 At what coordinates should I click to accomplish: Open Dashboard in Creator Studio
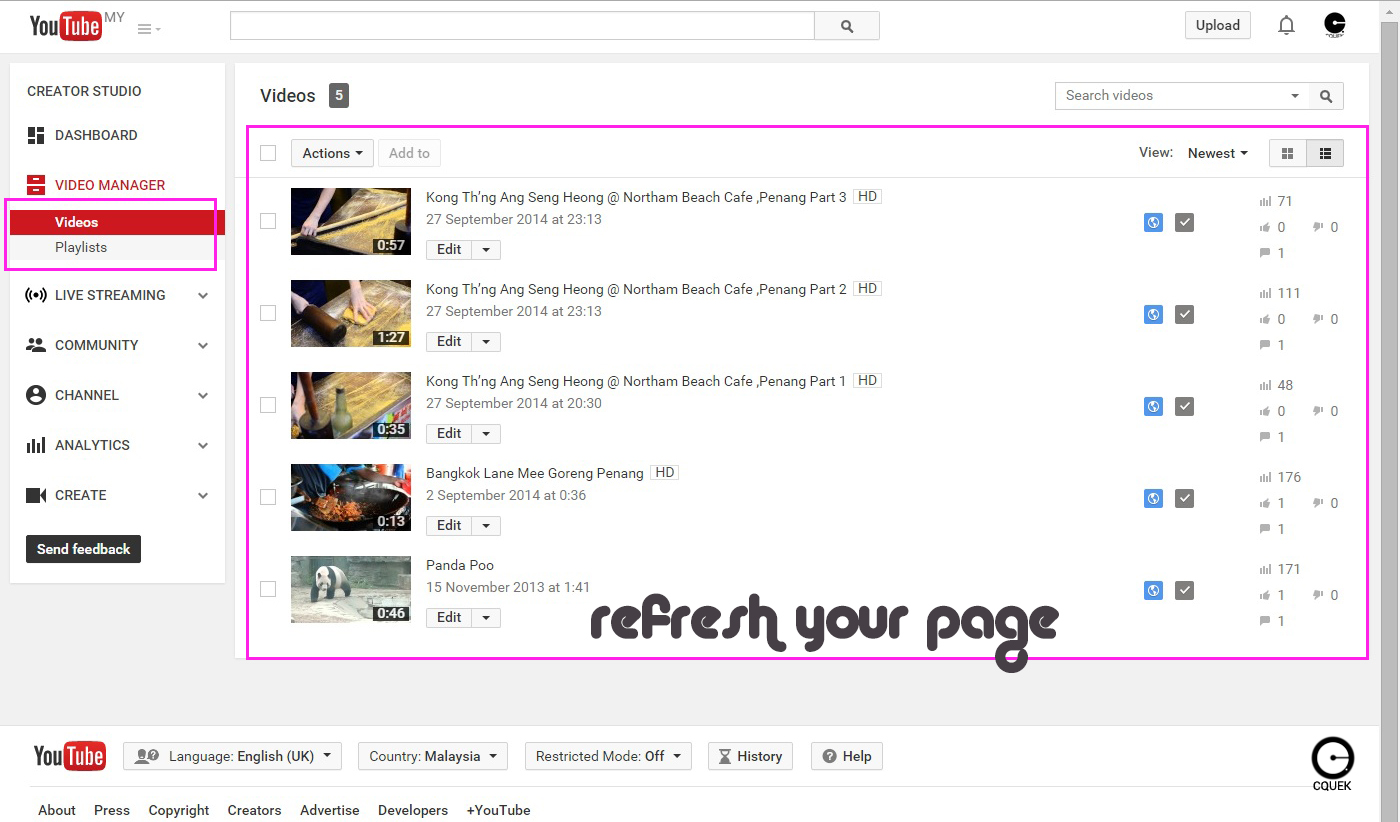pos(96,135)
